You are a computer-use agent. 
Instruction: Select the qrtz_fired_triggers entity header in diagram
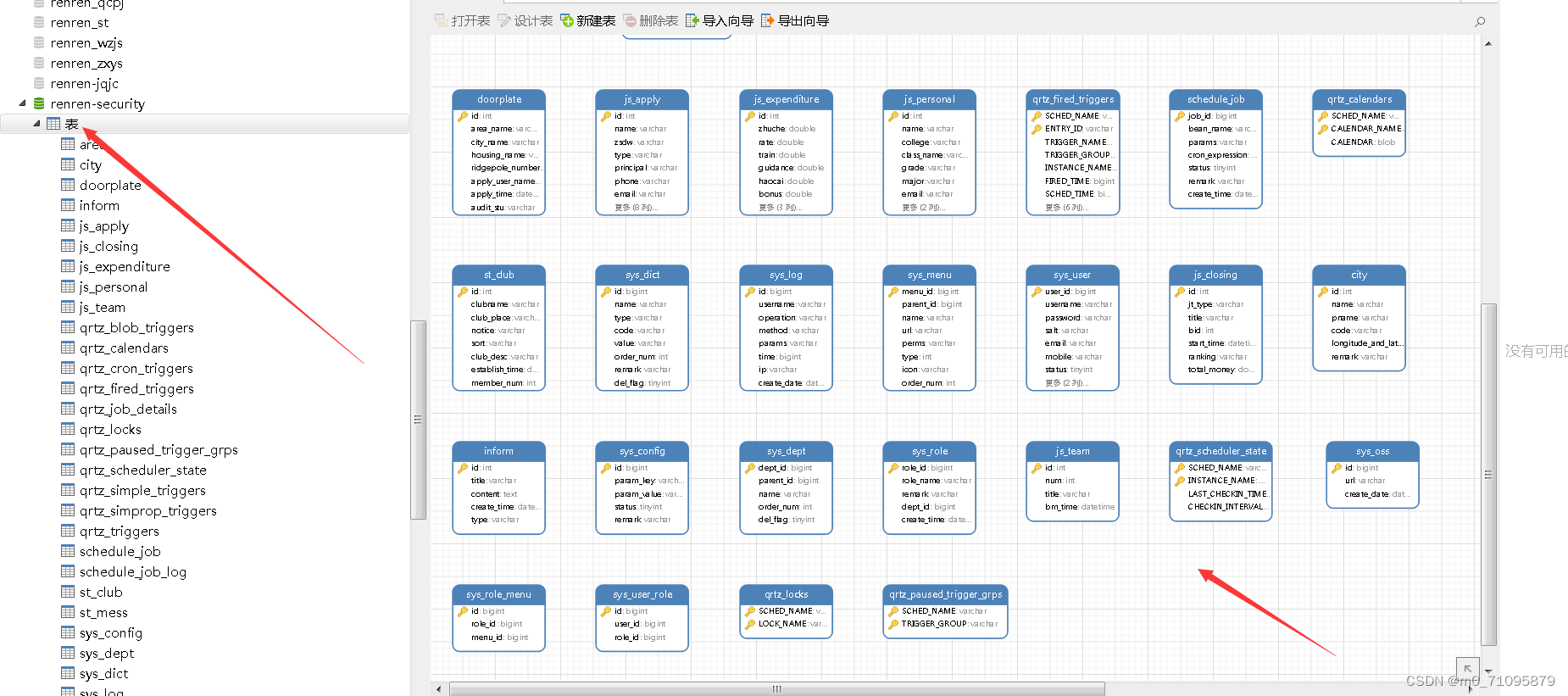click(1073, 99)
